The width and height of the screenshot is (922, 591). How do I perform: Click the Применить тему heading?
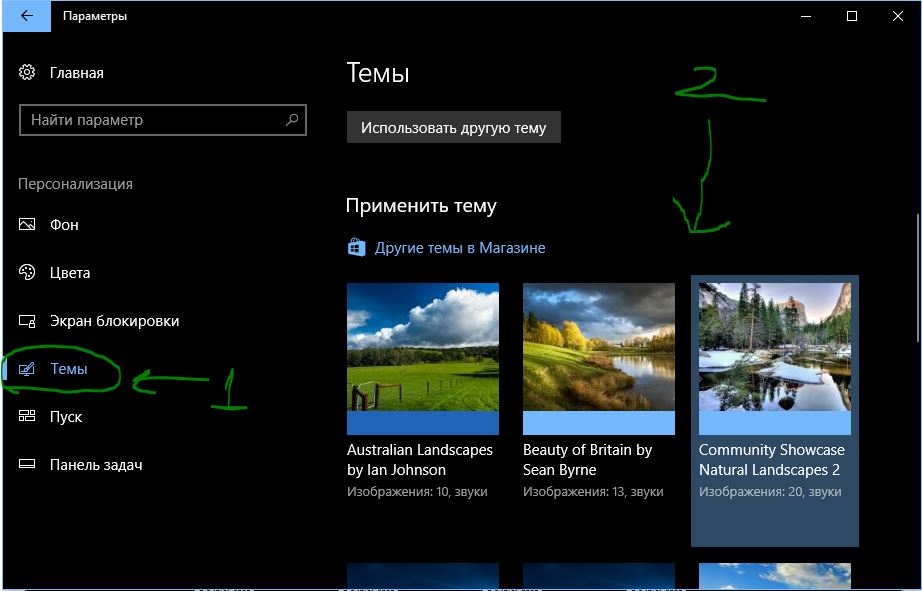(x=421, y=206)
